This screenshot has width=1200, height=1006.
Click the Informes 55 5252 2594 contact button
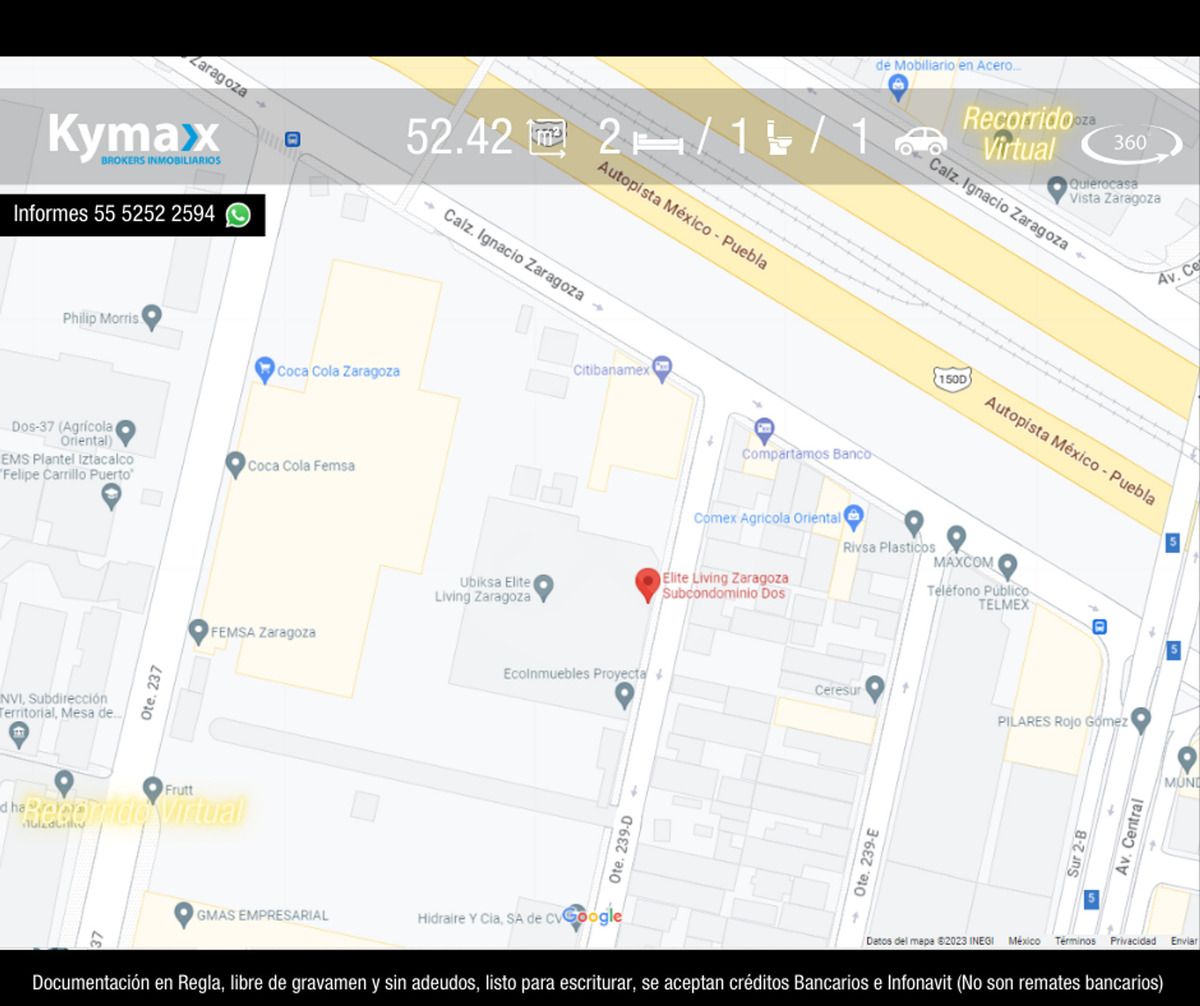(x=132, y=215)
